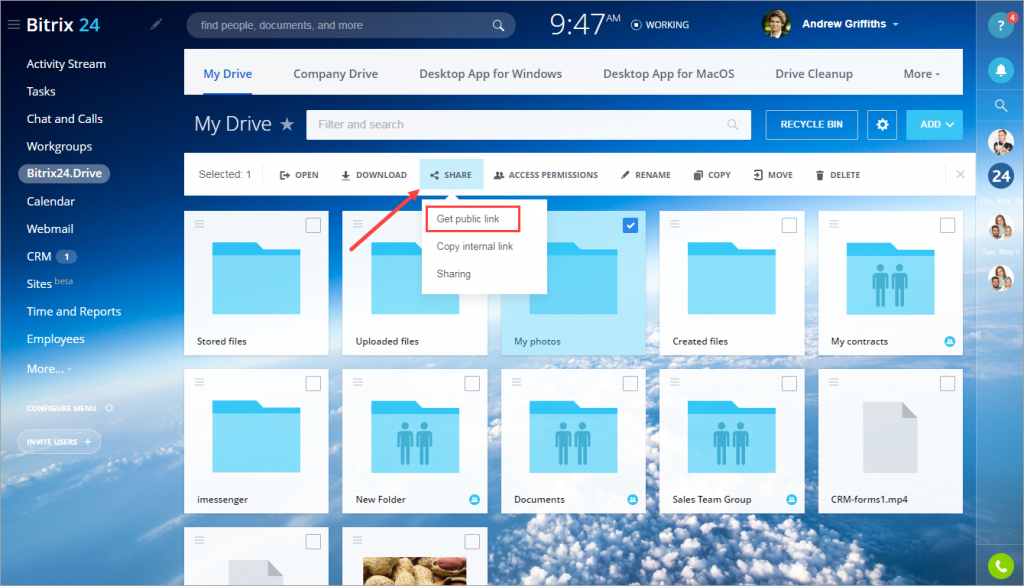
Task: Click the find people, documents search field
Action: (x=351, y=25)
